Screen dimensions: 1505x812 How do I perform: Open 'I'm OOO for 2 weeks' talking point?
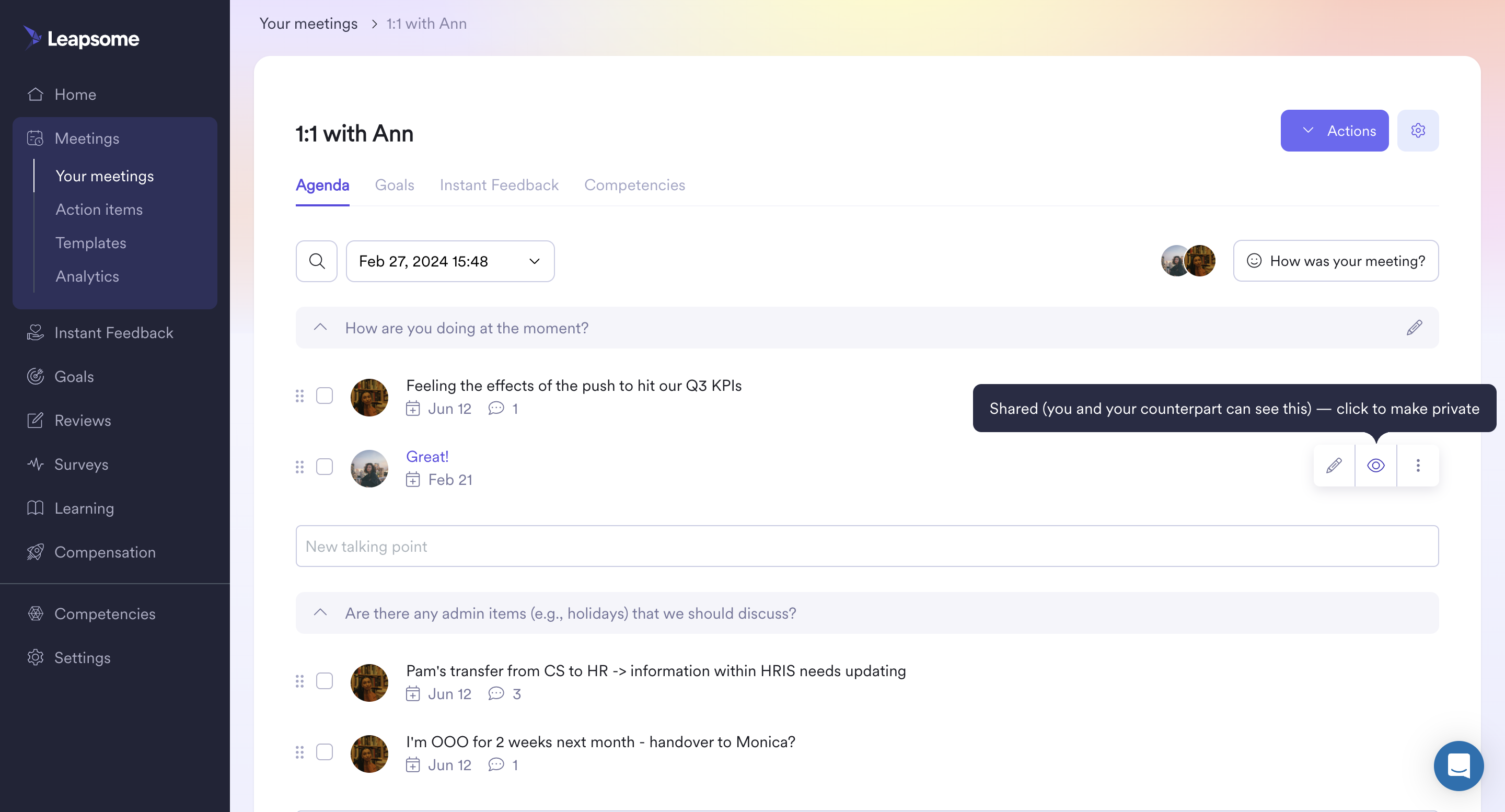(x=600, y=742)
